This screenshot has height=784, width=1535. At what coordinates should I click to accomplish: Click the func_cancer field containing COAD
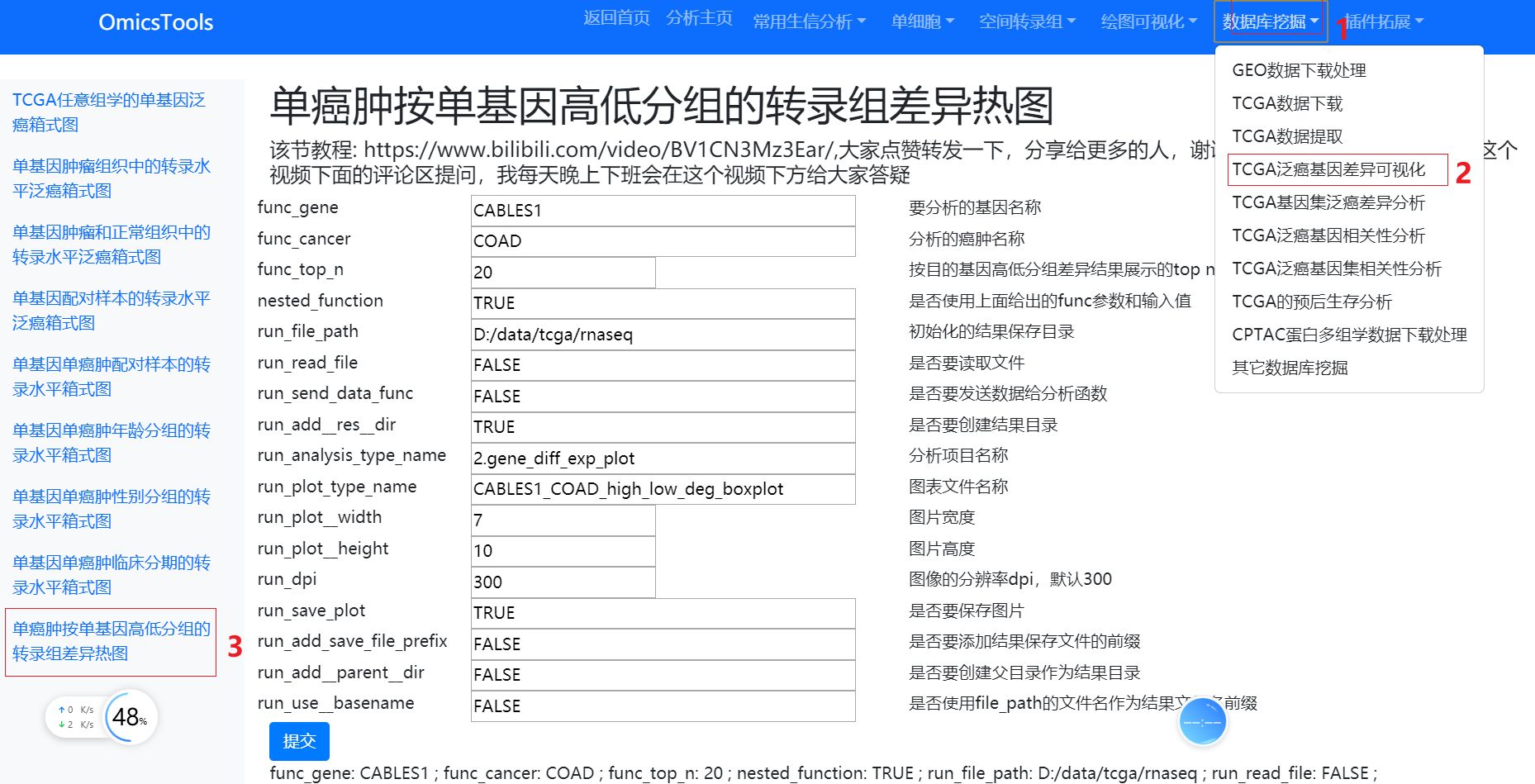tap(663, 241)
